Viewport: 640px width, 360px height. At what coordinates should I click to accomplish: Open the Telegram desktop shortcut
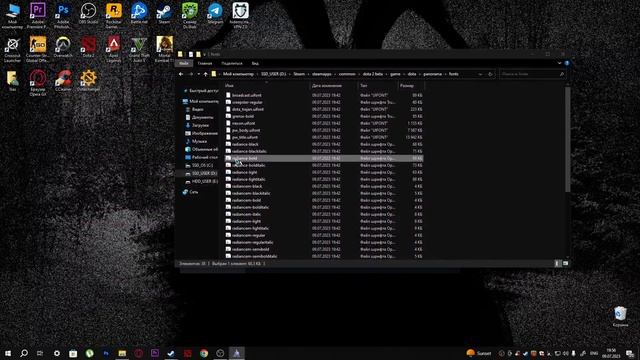tap(215, 13)
